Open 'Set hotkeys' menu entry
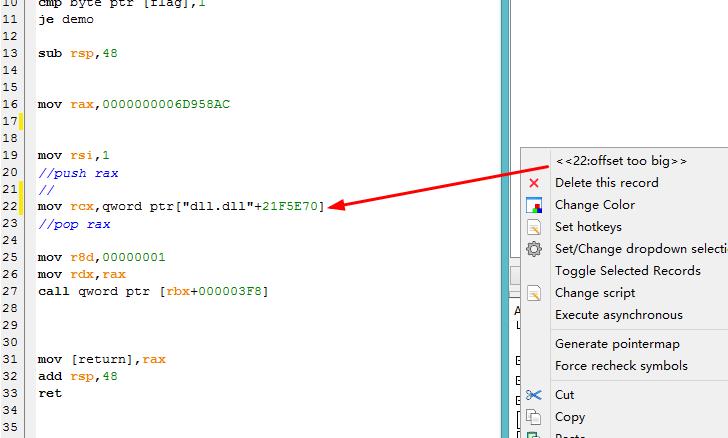The height and width of the screenshot is (438, 728). tap(588, 227)
